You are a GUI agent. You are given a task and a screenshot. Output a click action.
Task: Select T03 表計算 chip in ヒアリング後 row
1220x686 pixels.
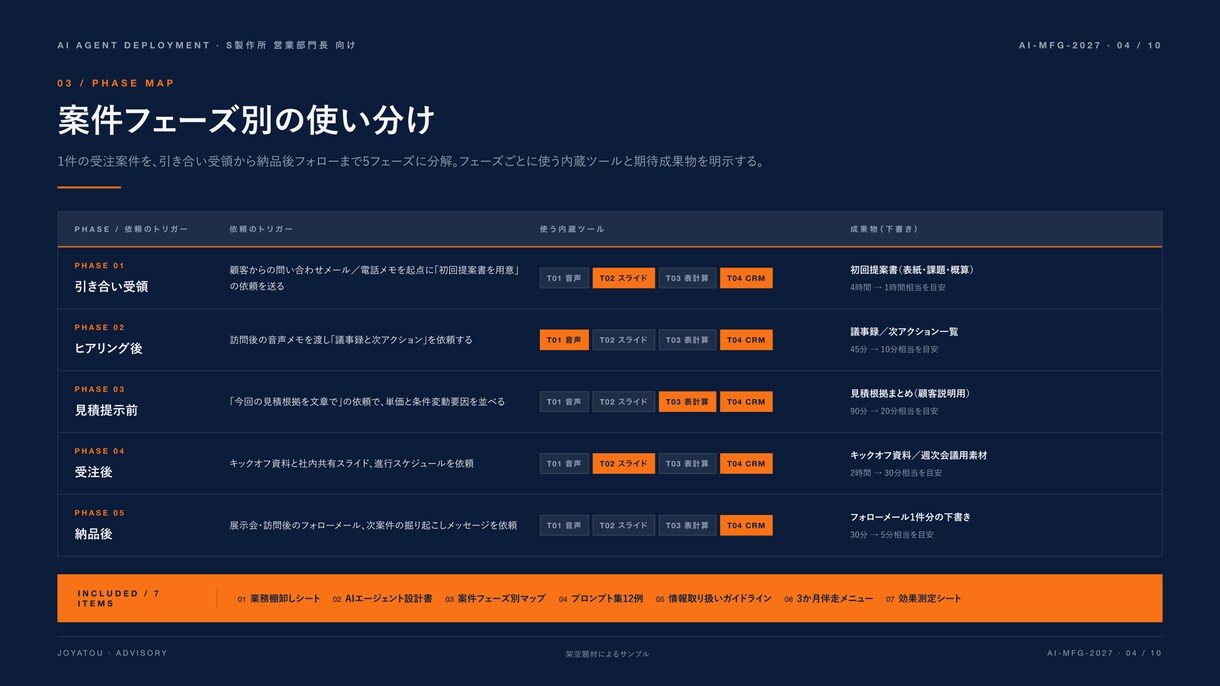(688, 340)
